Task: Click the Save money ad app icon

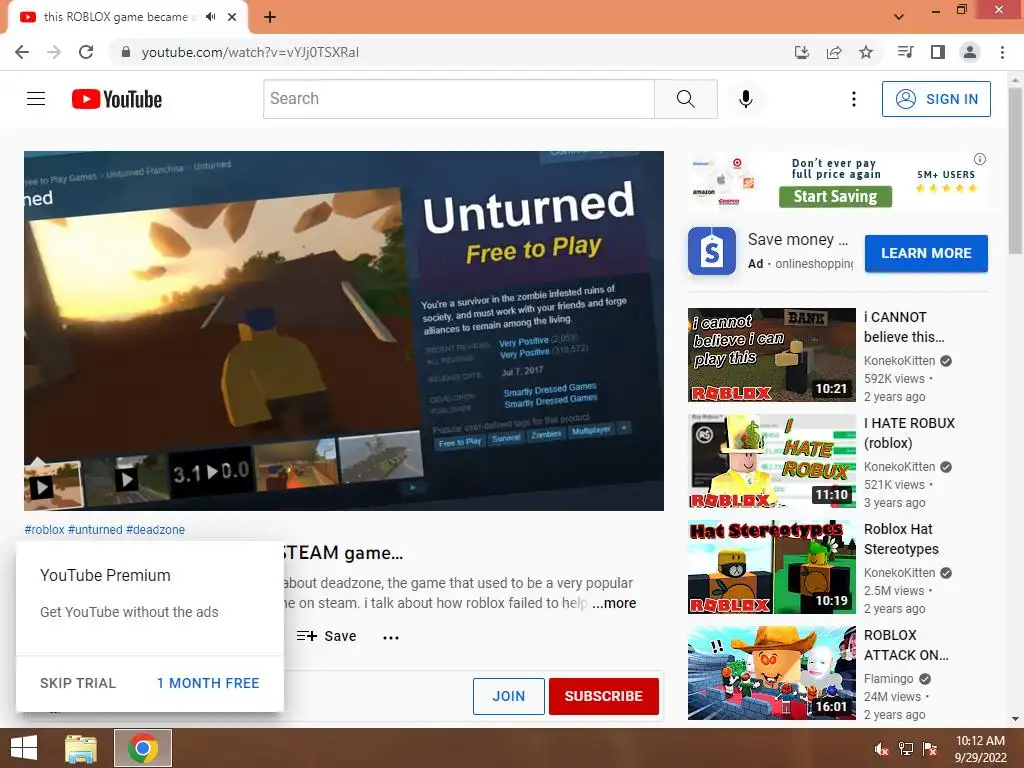Action: (x=712, y=251)
